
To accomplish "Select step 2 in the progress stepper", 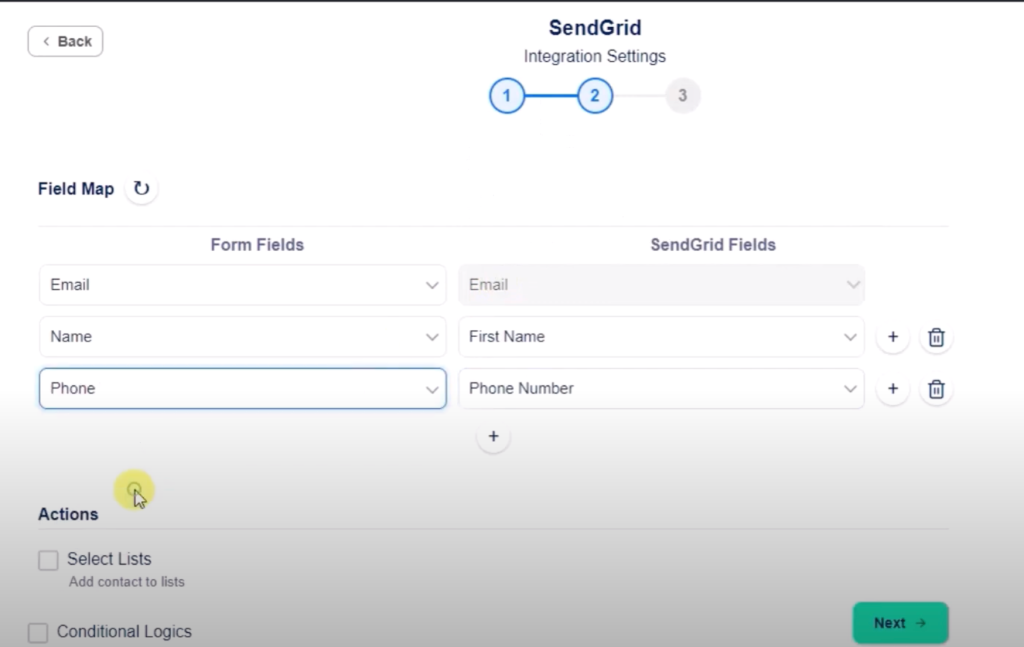I will click(595, 96).
